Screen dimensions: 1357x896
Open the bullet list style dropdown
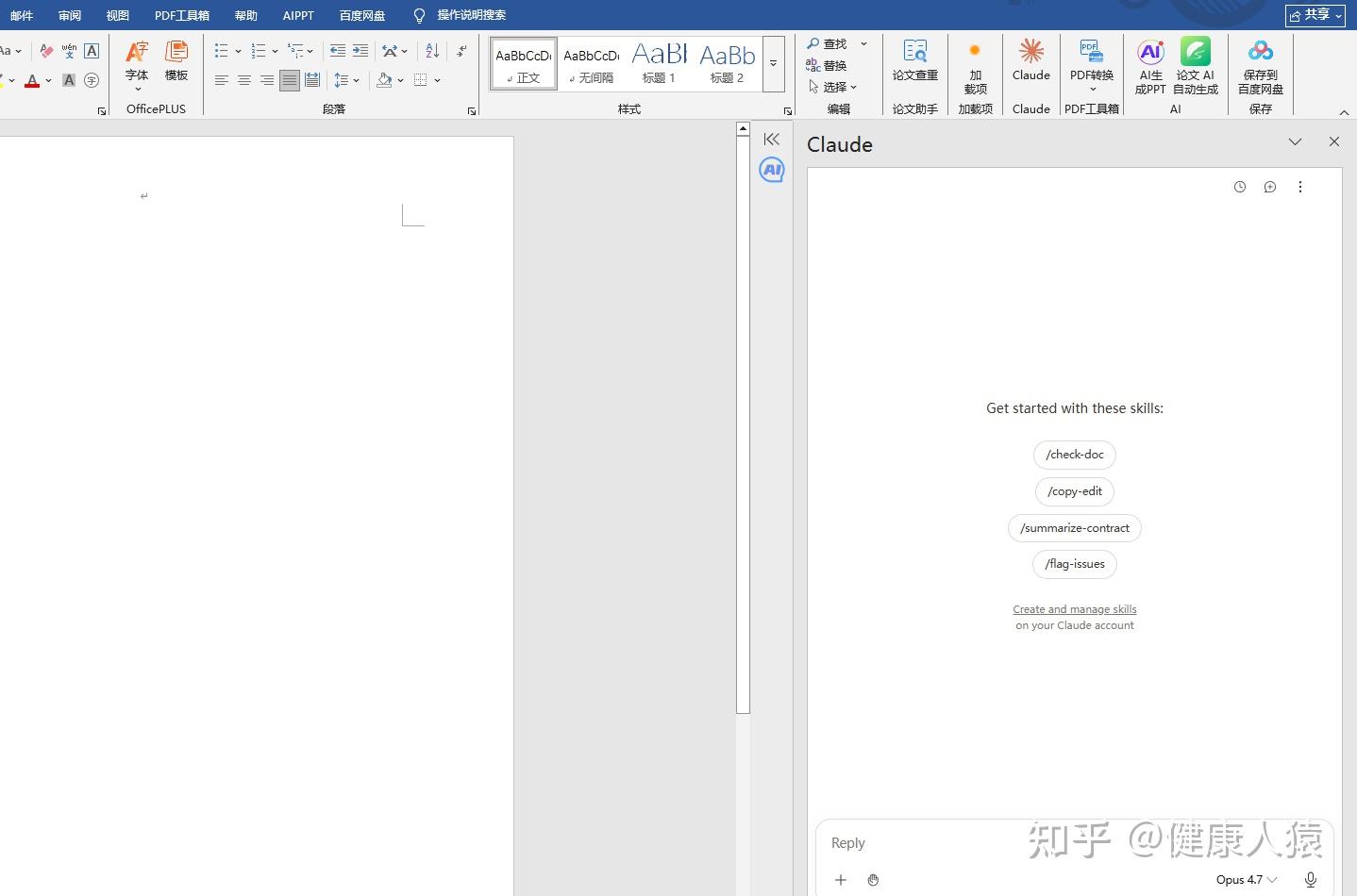coord(238,52)
